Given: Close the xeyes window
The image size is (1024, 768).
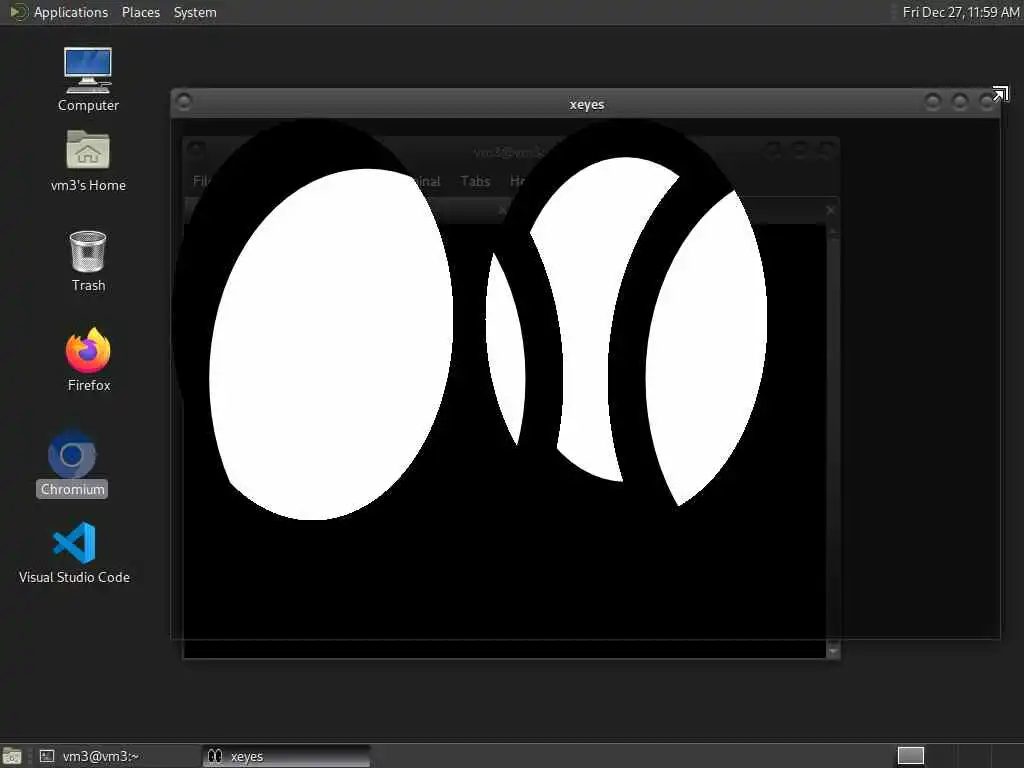Looking at the screenshot, I should [x=986, y=101].
